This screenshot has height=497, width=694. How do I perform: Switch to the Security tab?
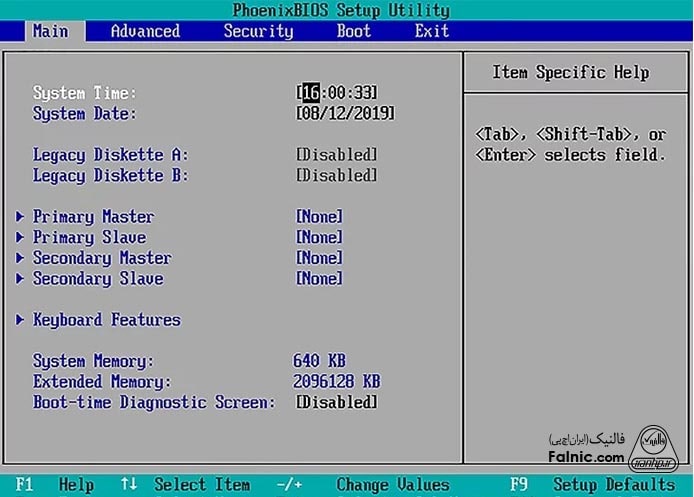[x=258, y=31]
